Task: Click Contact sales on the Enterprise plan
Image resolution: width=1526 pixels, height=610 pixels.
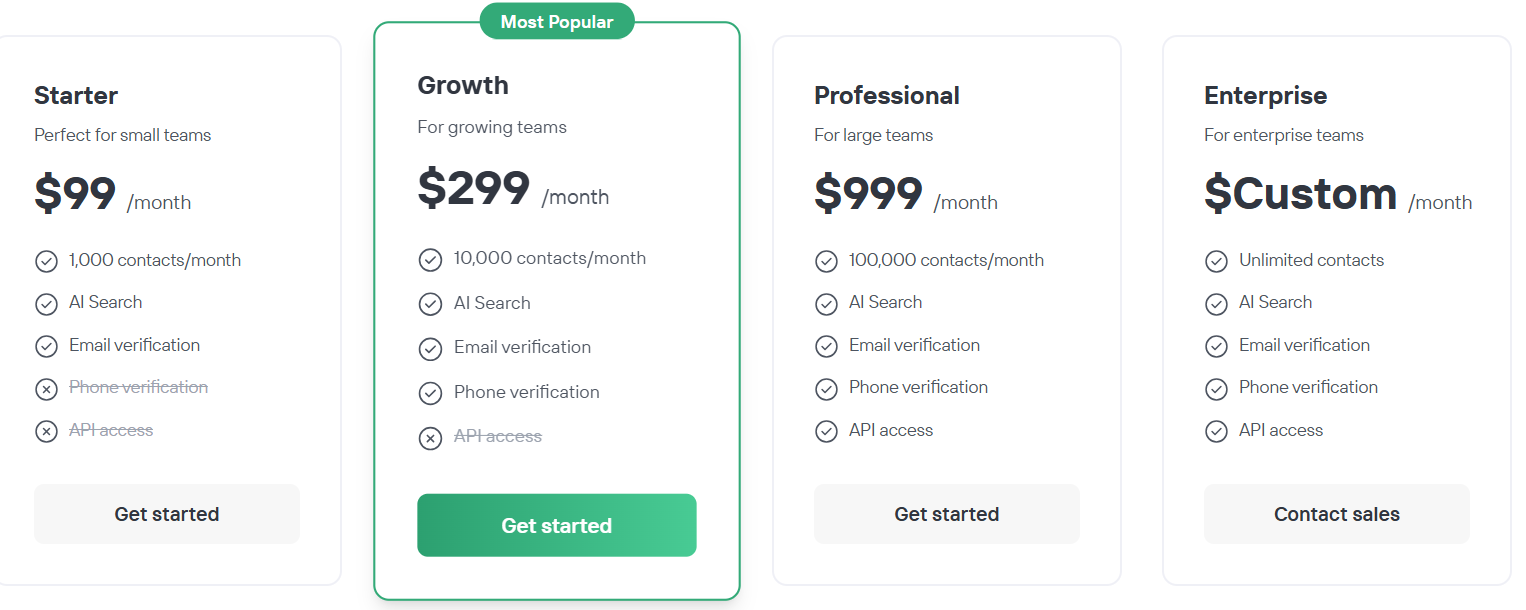Action: click(x=1336, y=513)
